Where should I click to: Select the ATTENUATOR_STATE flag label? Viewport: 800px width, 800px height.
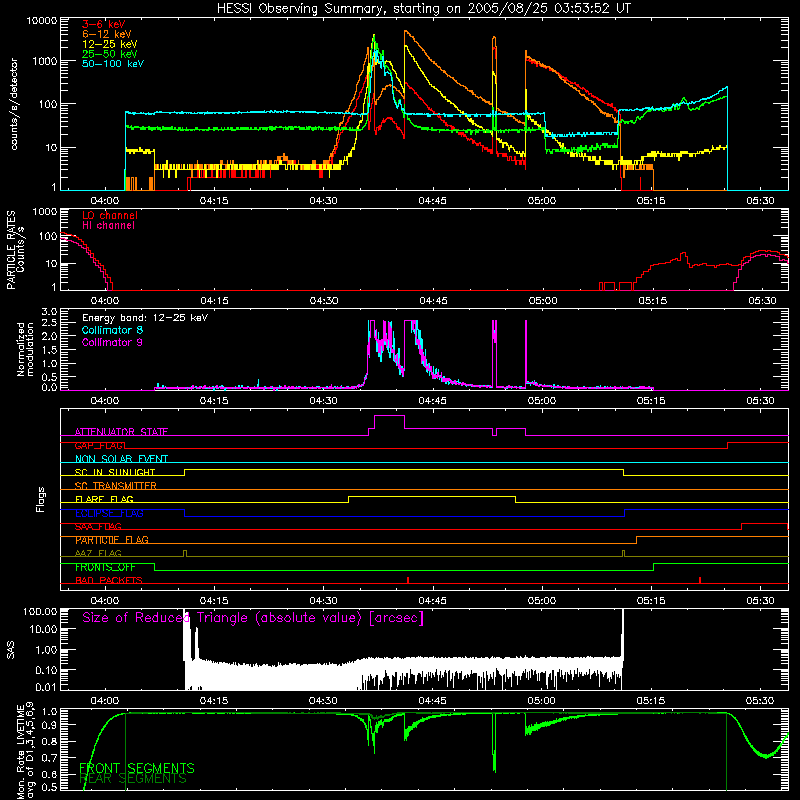[x=121, y=432]
